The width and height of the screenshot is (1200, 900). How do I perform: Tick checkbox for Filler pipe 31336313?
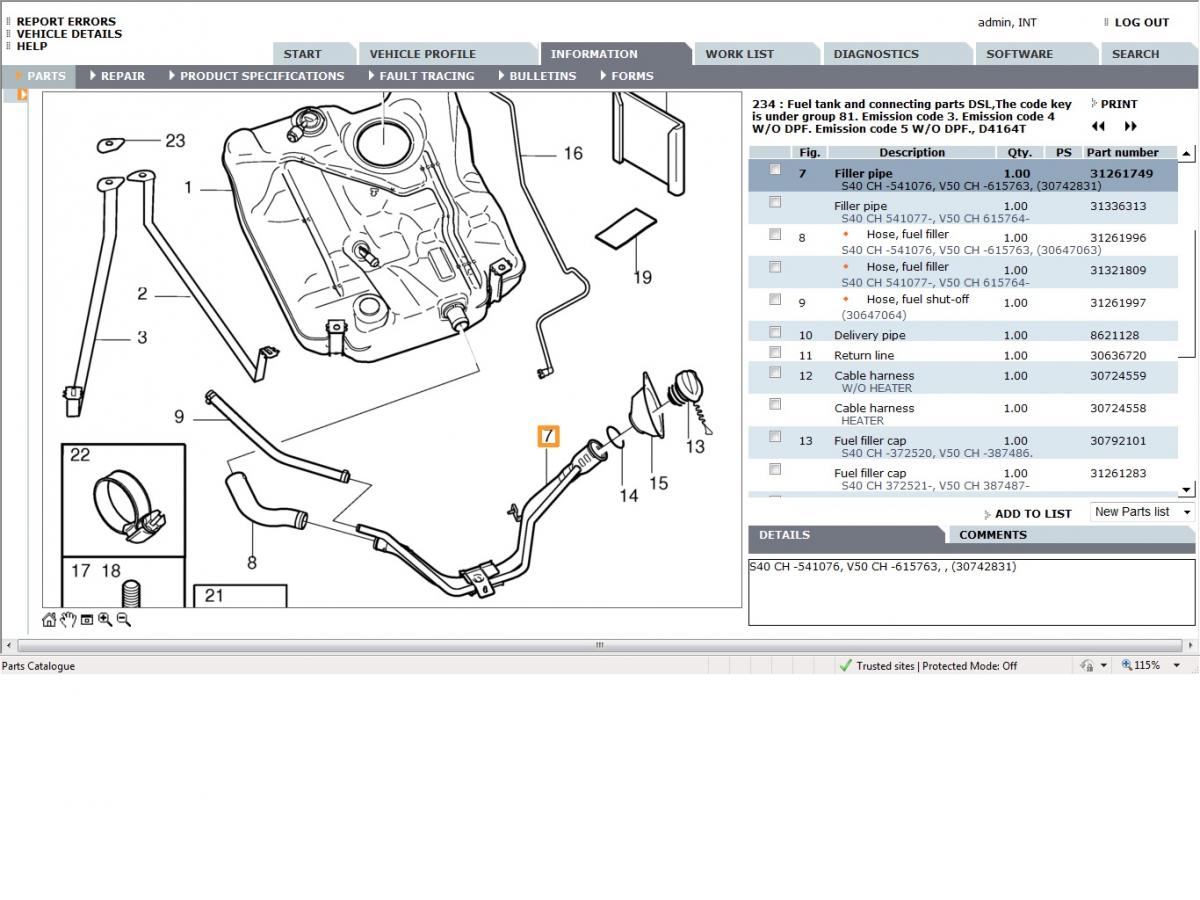point(775,202)
